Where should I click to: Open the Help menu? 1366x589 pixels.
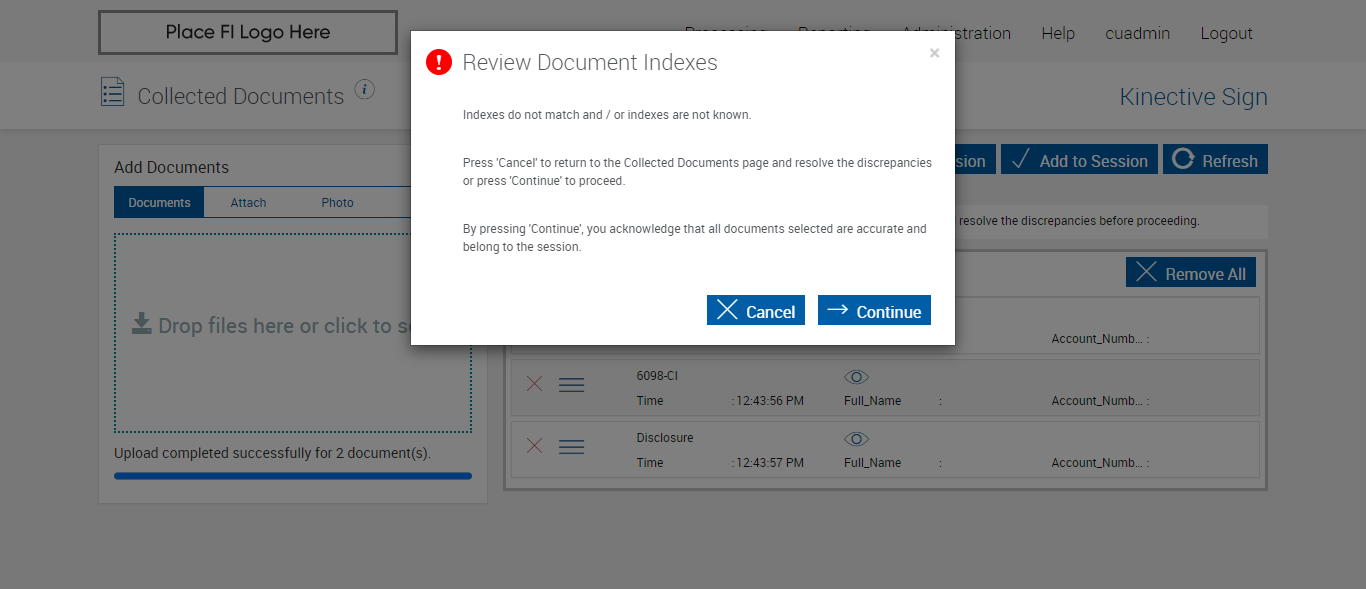(1057, 33)
